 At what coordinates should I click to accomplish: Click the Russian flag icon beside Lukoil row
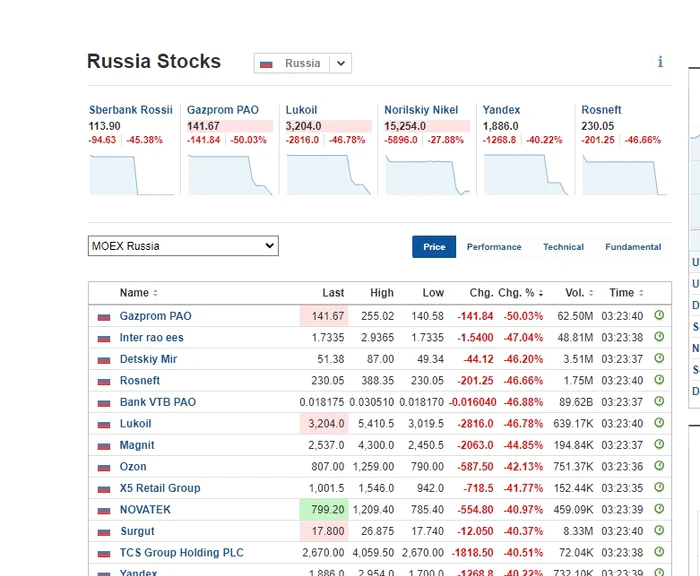[x=103, y=424]
